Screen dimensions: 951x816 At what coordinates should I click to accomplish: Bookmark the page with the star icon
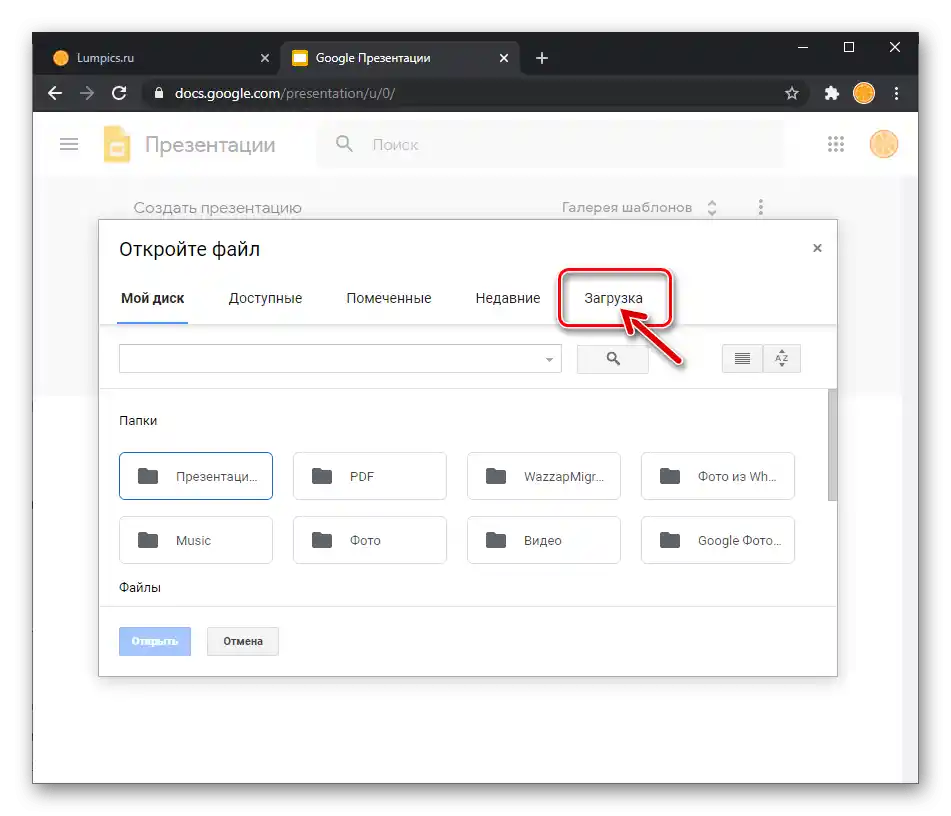pyautogui.click(x=792, y=93)
